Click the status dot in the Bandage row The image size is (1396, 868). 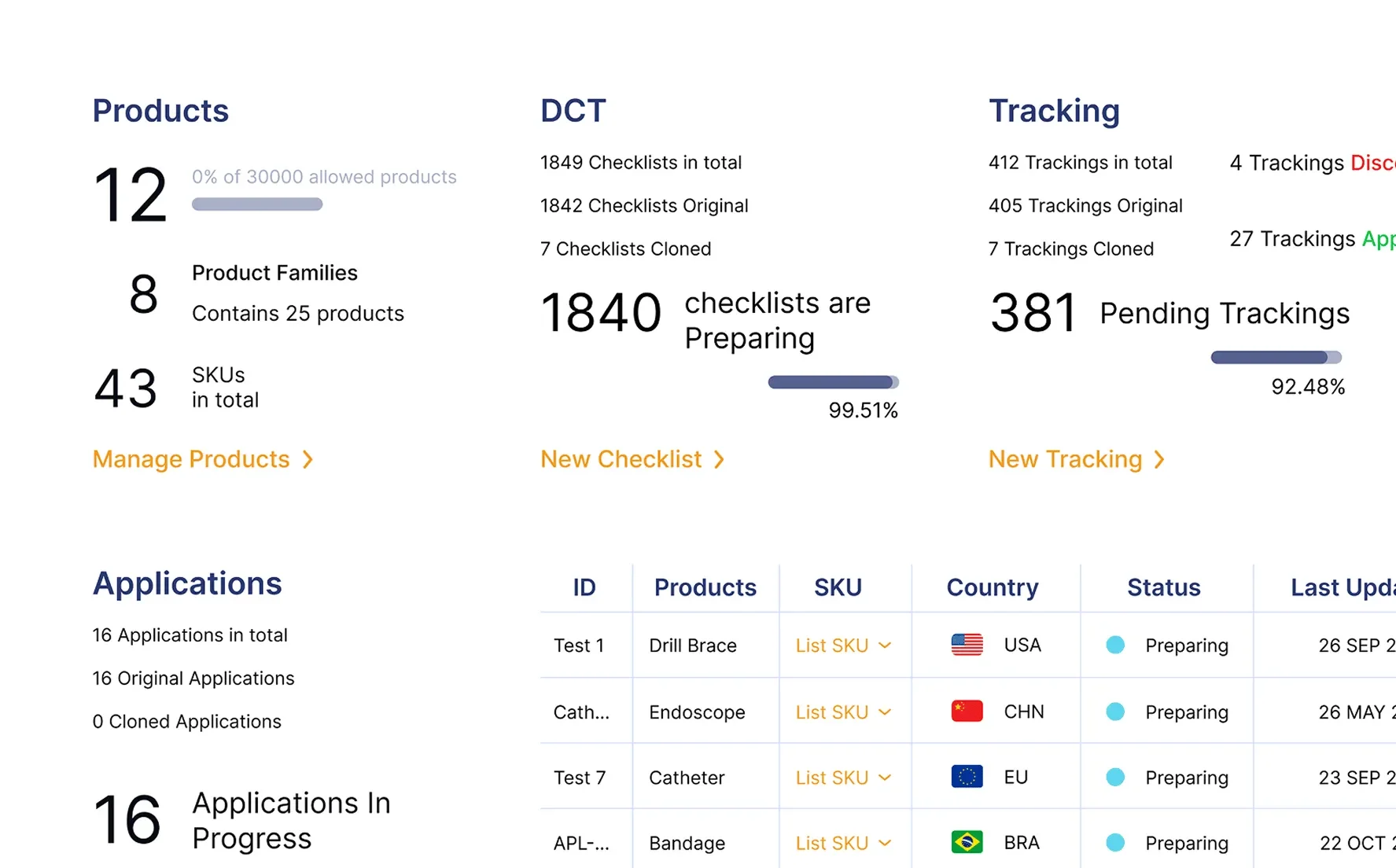tap(1114, 842)
